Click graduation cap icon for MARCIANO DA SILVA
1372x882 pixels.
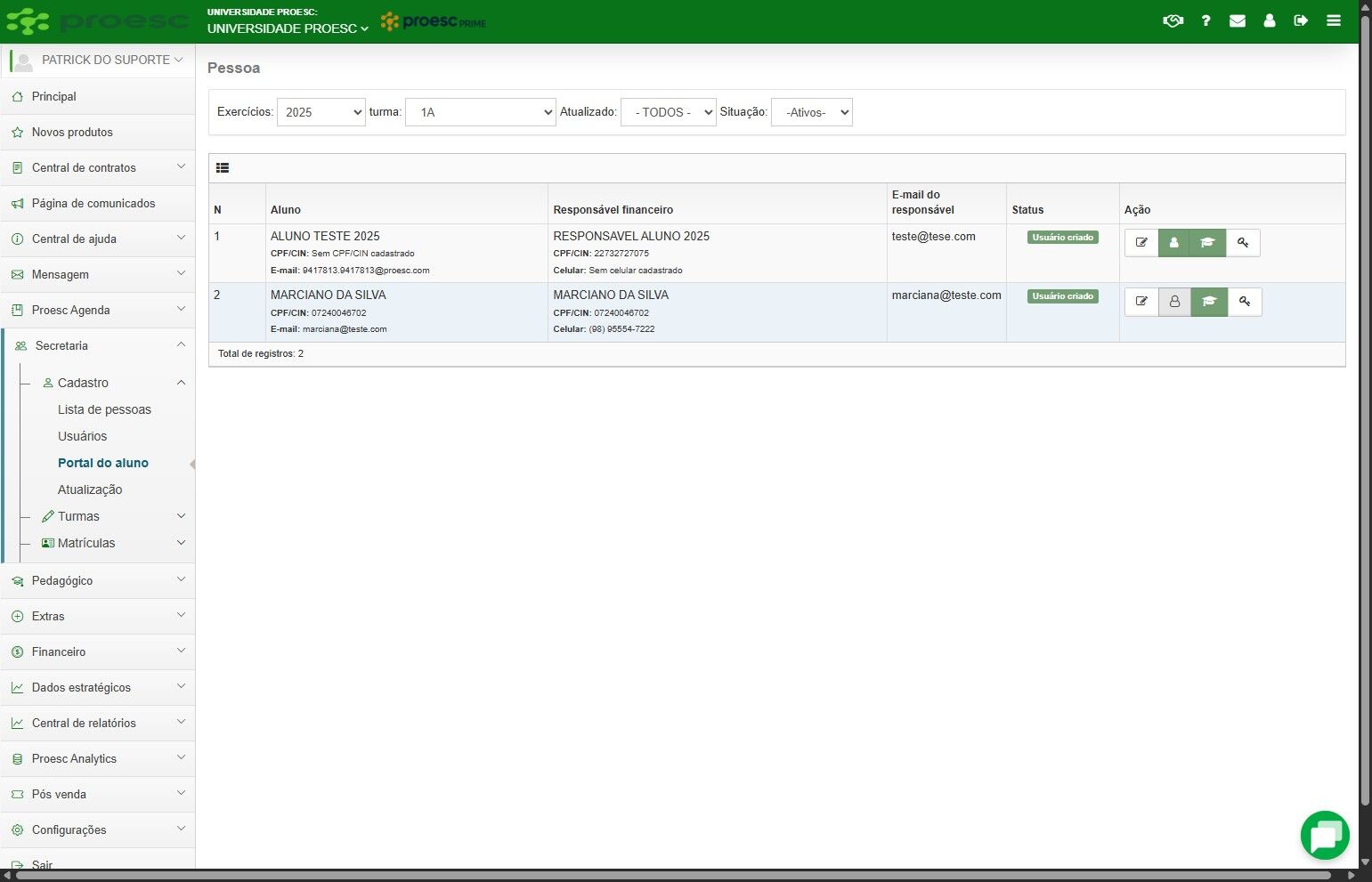[1209, 302]
